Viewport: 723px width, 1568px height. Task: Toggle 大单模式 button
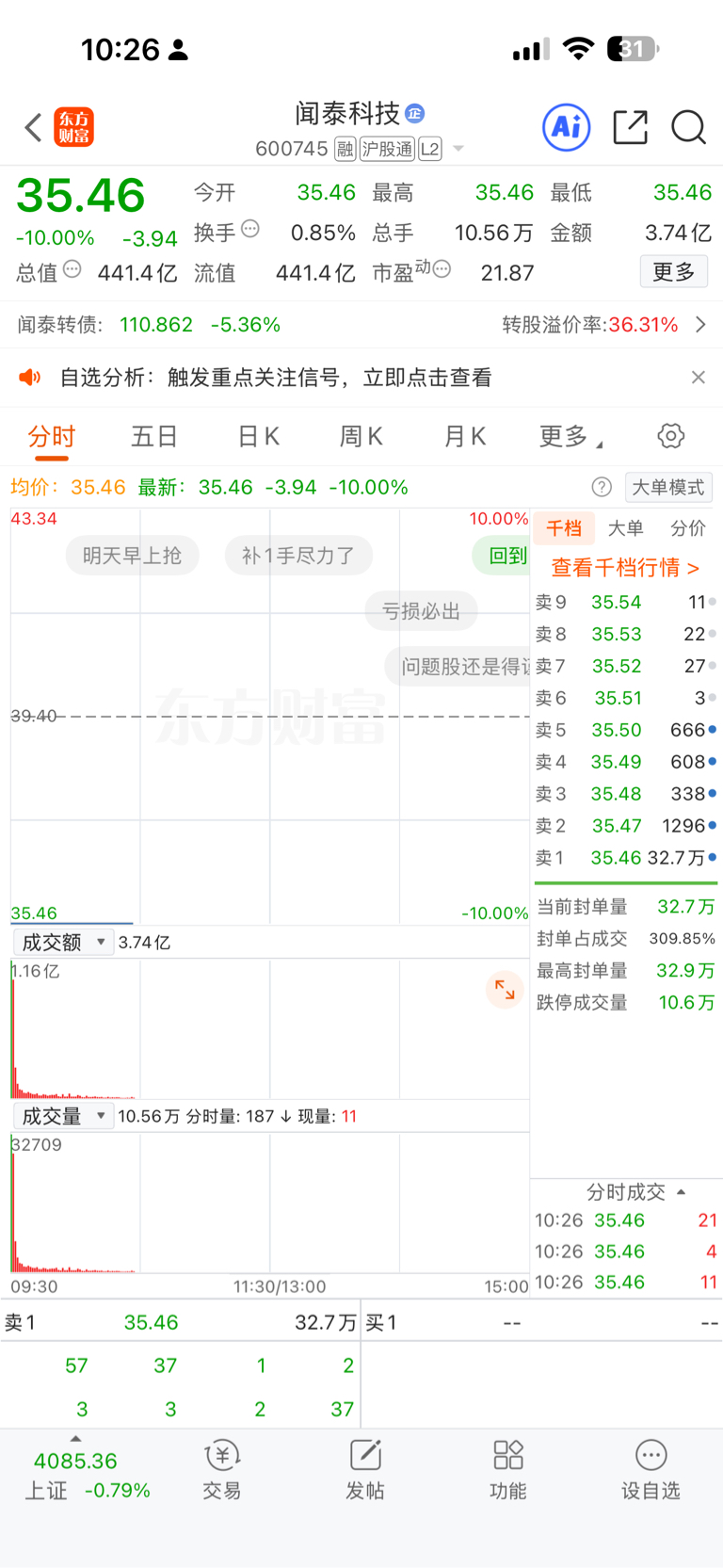tap(668, 487)
